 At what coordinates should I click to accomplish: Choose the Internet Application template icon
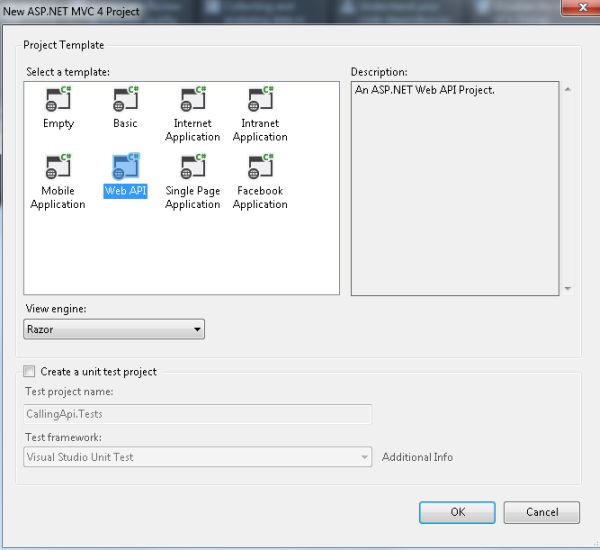(x=193, y=99)
